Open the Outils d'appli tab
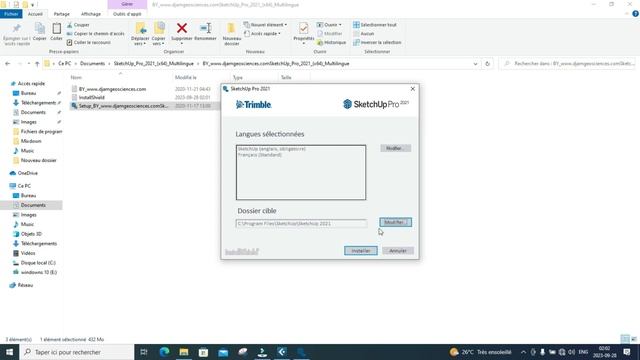Screen dimensions: 640x360 pos(127,14)
